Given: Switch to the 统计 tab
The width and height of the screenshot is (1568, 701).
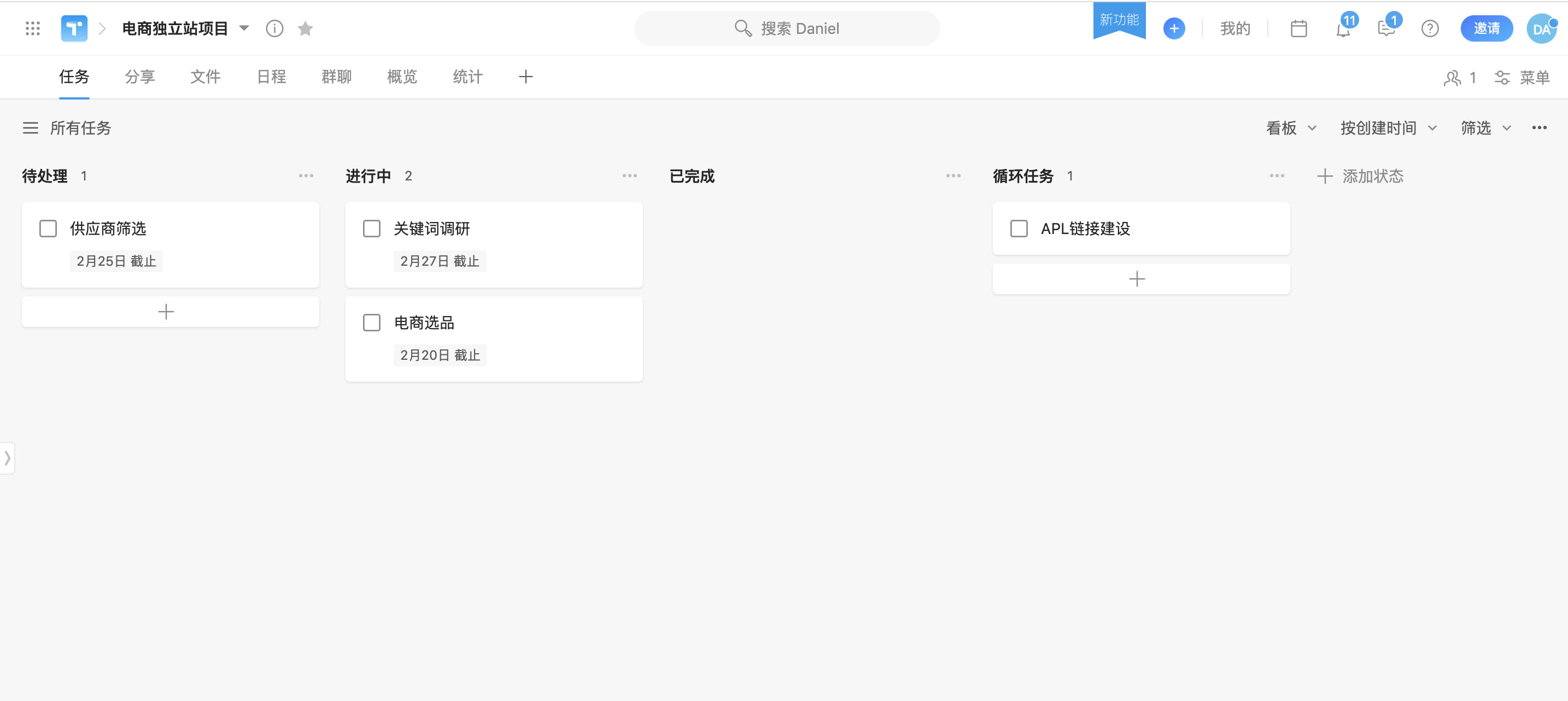Looking at the screenshot, I should point(467,77).
